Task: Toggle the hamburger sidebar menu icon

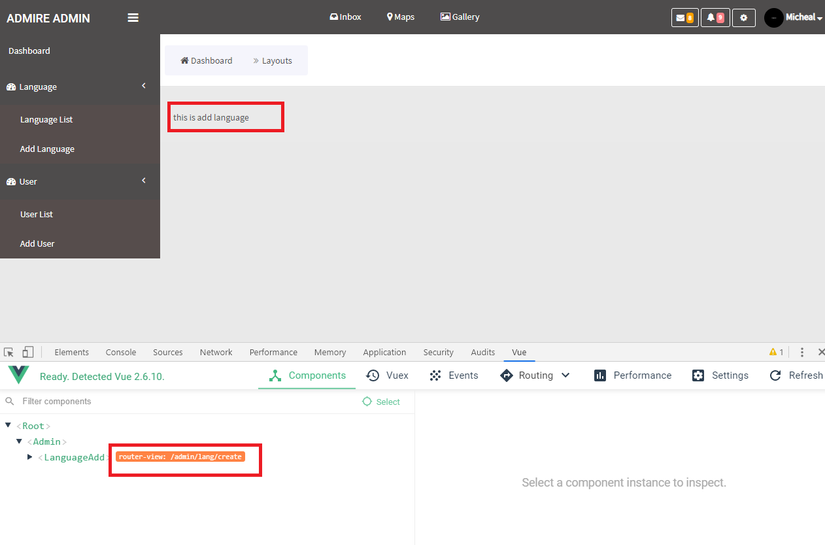Action: [133, 18]
